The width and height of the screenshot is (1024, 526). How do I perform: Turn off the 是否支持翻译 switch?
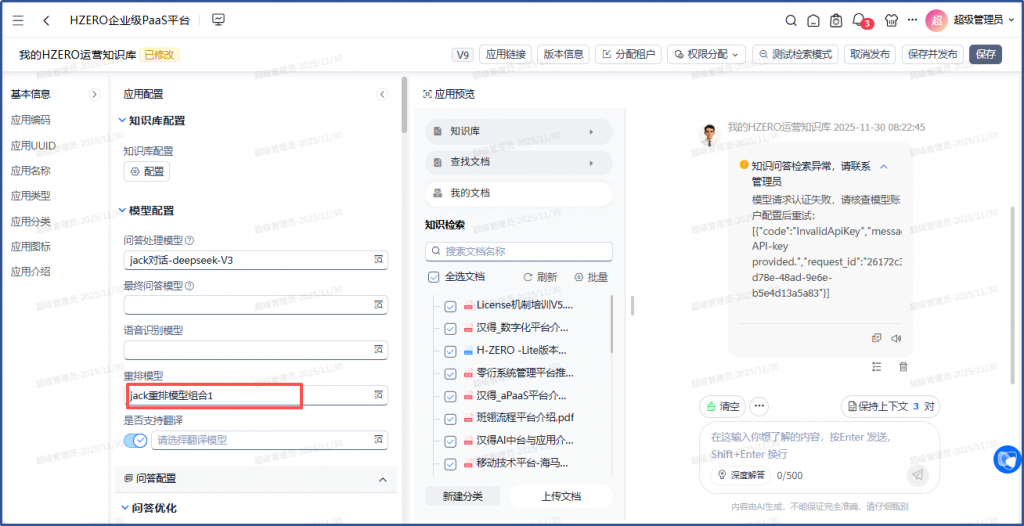click(x=135, y=440)
